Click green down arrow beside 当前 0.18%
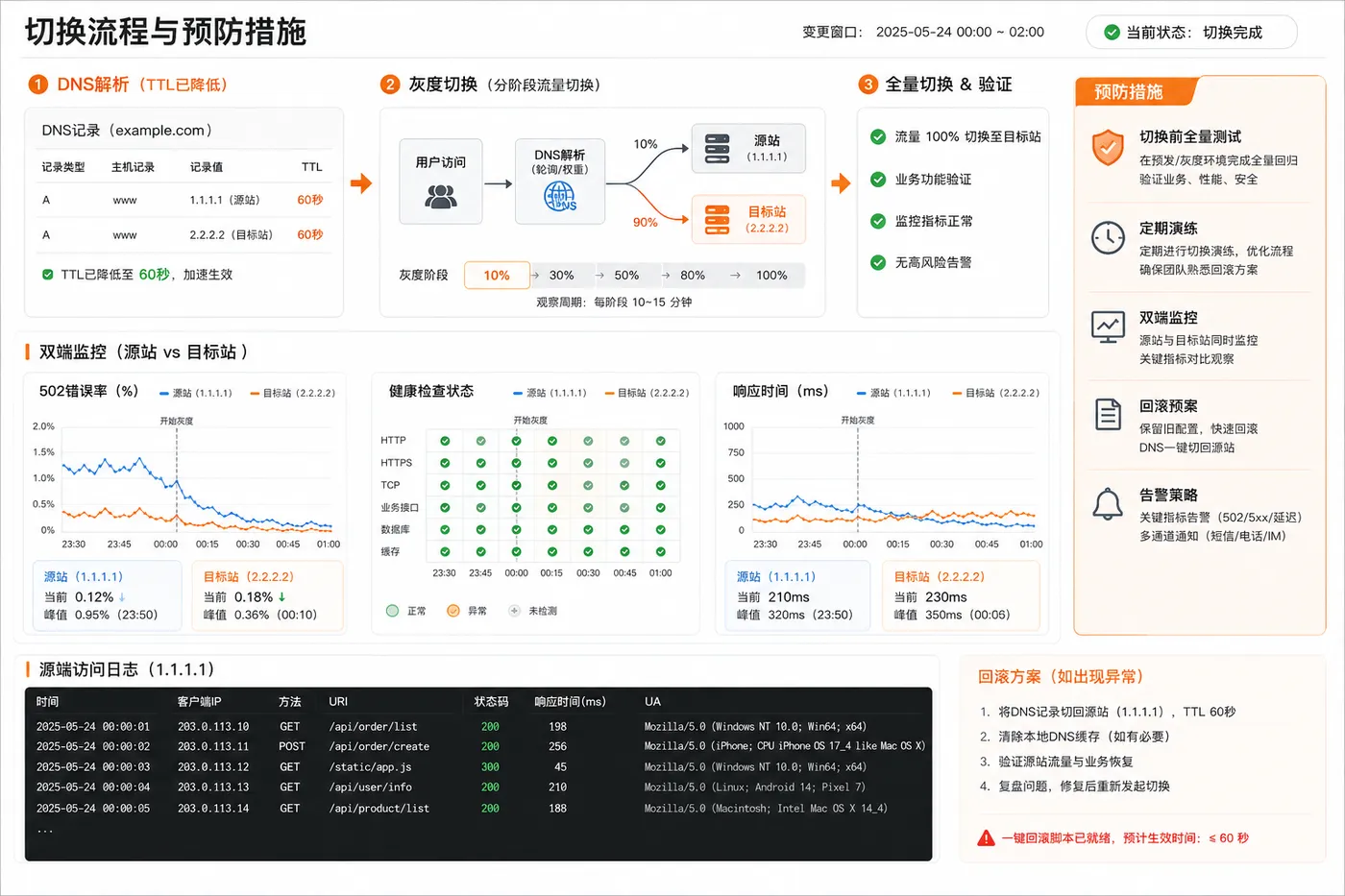Image resolution: width=1345 pixels, height=896 pixels. (x=281, y=597)
